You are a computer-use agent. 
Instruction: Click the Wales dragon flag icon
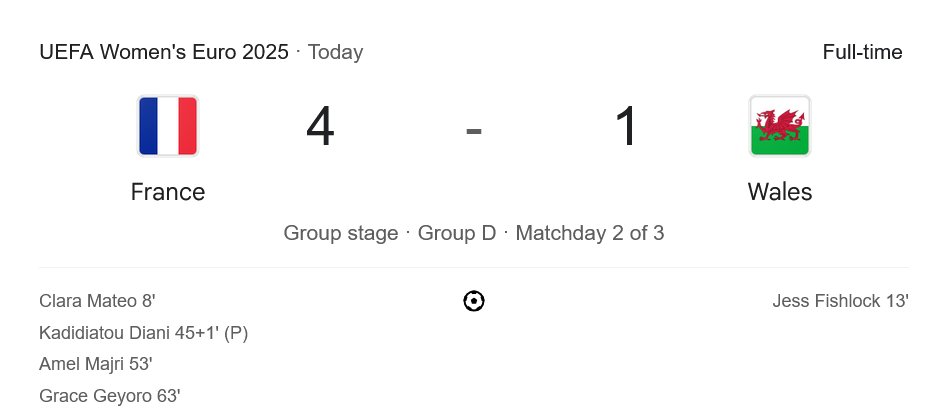tap(779, 126)
